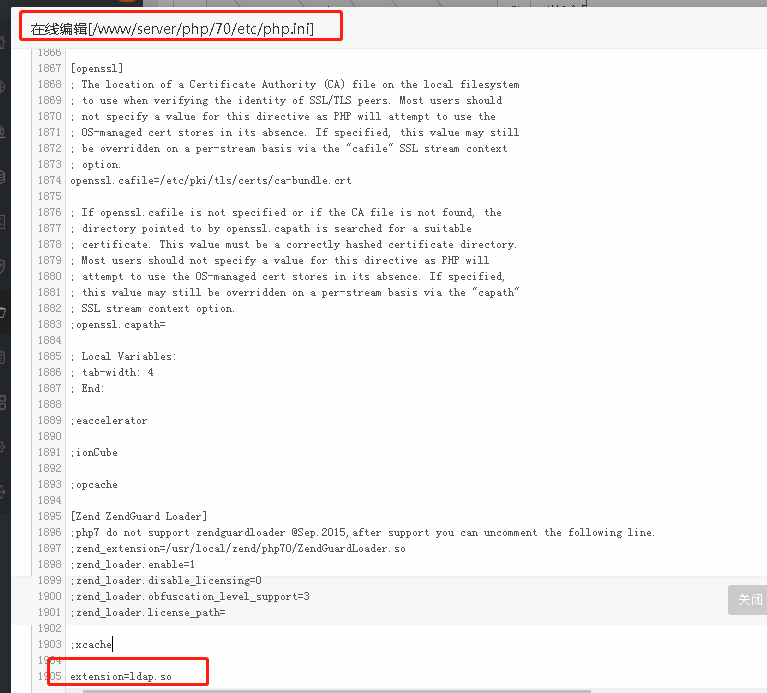Click the ;openssl.capath= line
767x693 pixels.
[118, 324]
